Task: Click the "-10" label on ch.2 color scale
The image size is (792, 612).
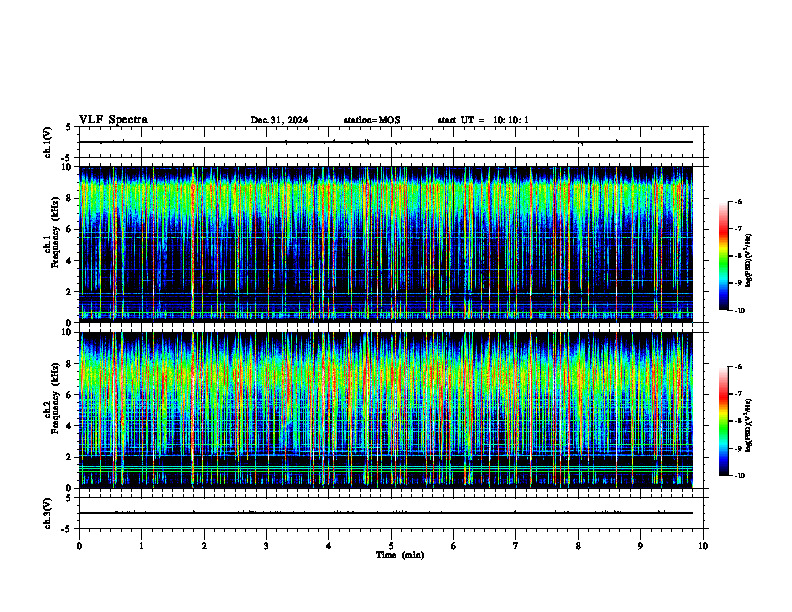Action: click(740, 476)
